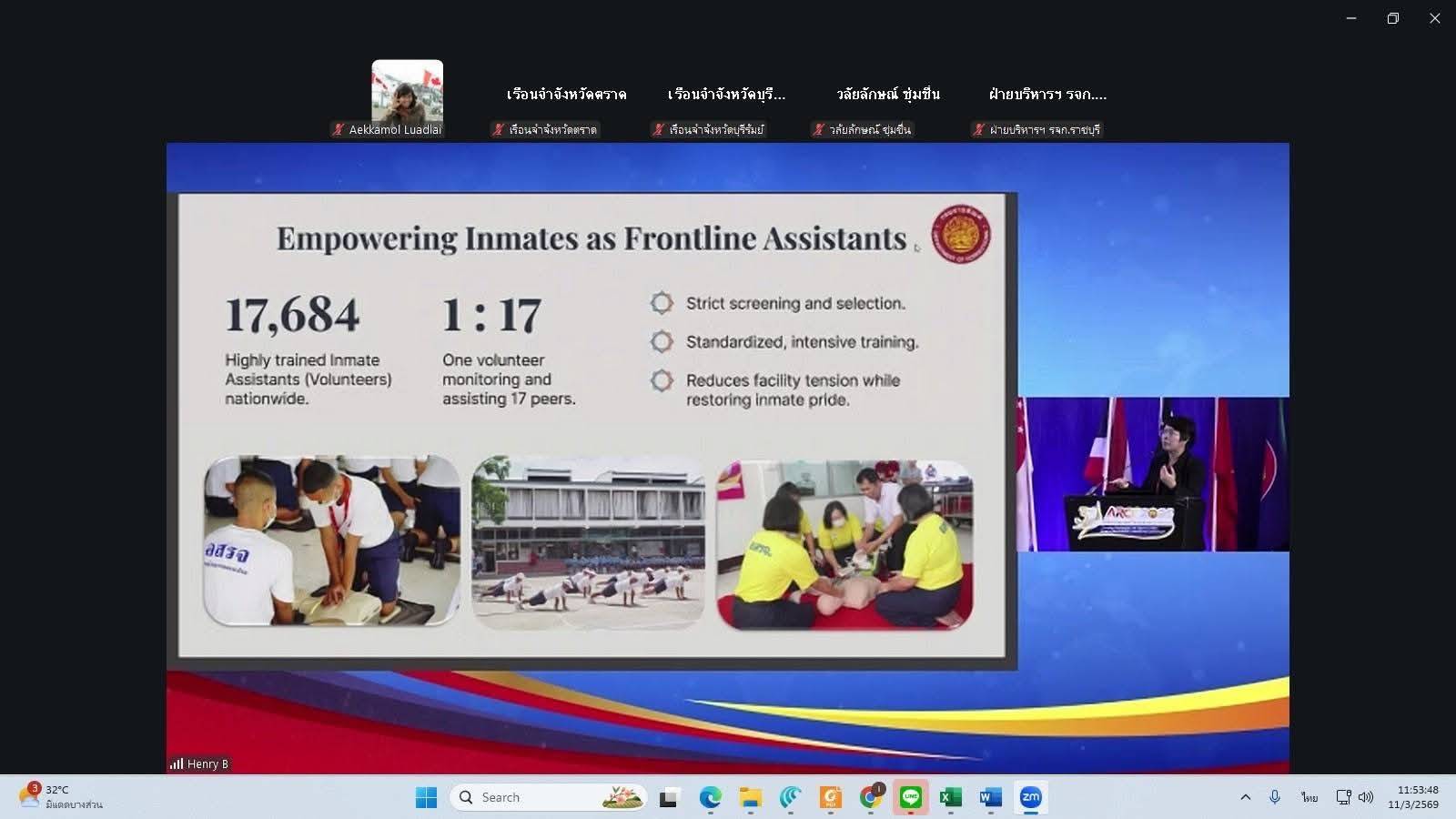Viewport: 1456px width, 819px height.
Task: Open Word from the taskbar
Action: point(990,797)
